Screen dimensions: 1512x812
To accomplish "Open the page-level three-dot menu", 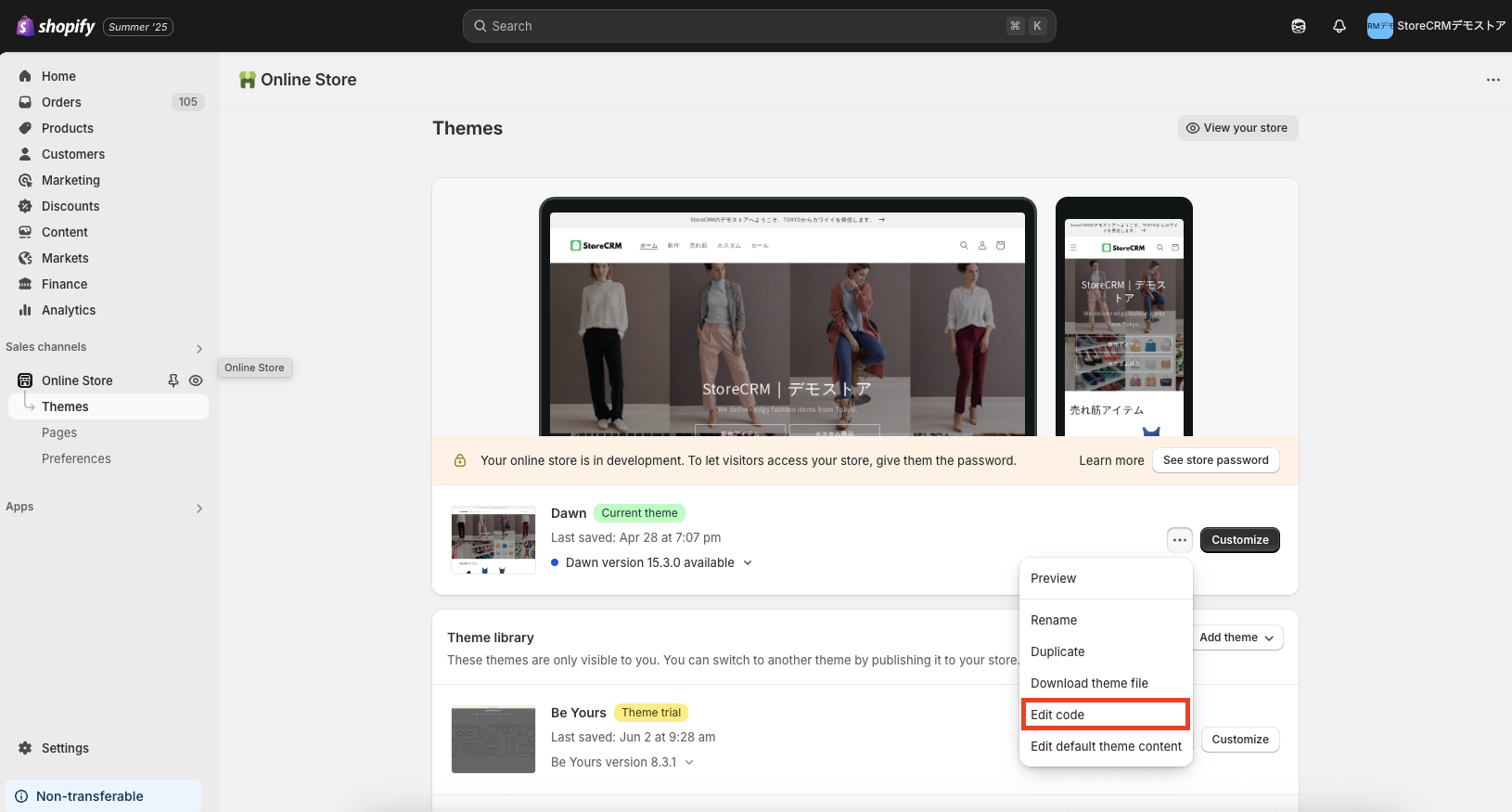I will pos(1493,80).
